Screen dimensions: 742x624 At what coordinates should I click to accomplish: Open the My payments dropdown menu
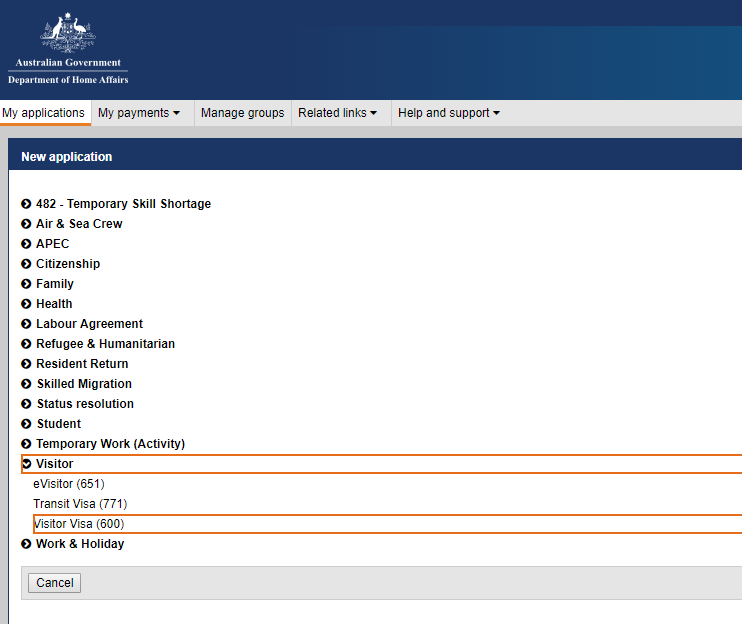[x=139, y=113]
